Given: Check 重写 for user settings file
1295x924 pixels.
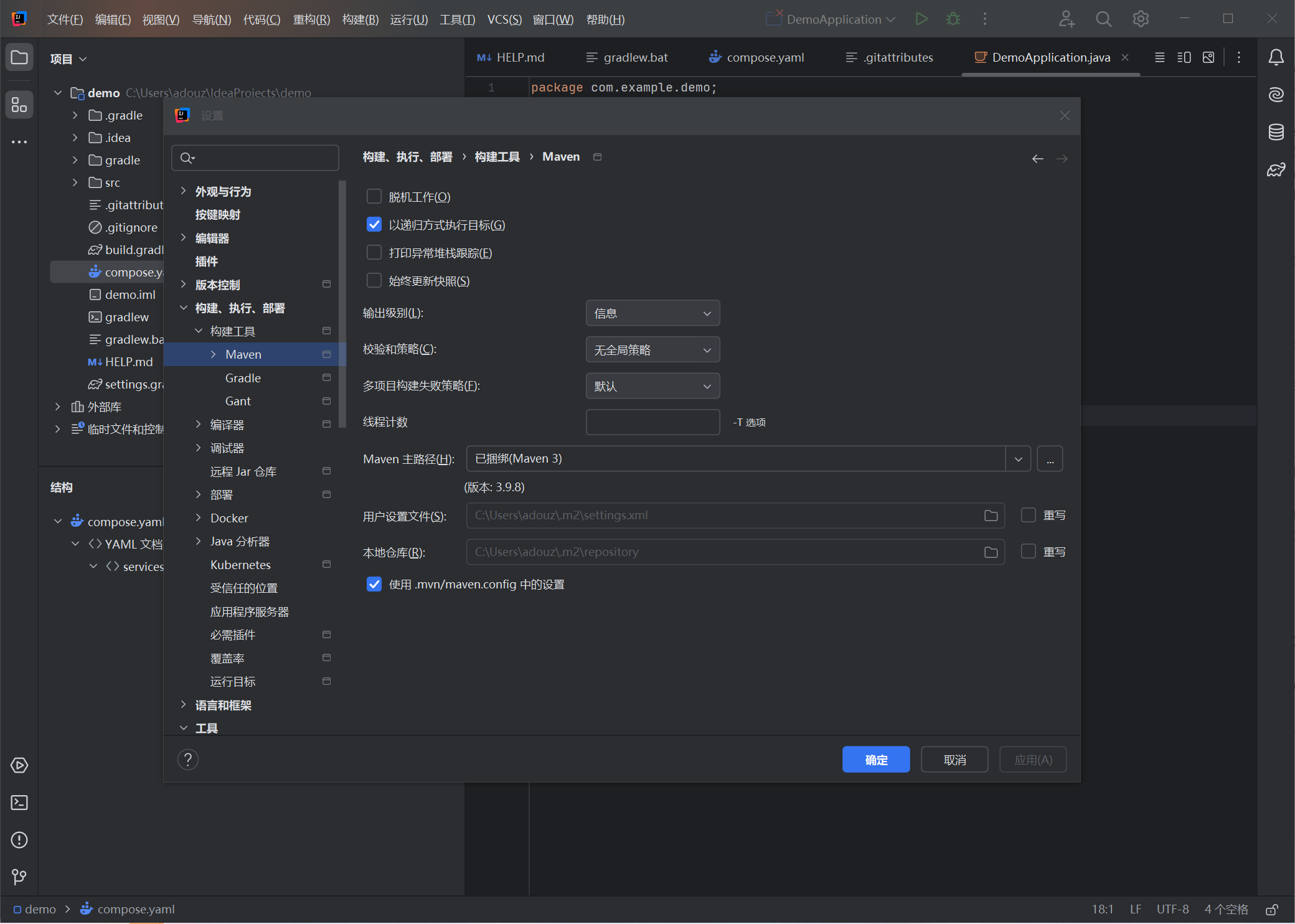Looking at the screenshot, I should 1029,516.
